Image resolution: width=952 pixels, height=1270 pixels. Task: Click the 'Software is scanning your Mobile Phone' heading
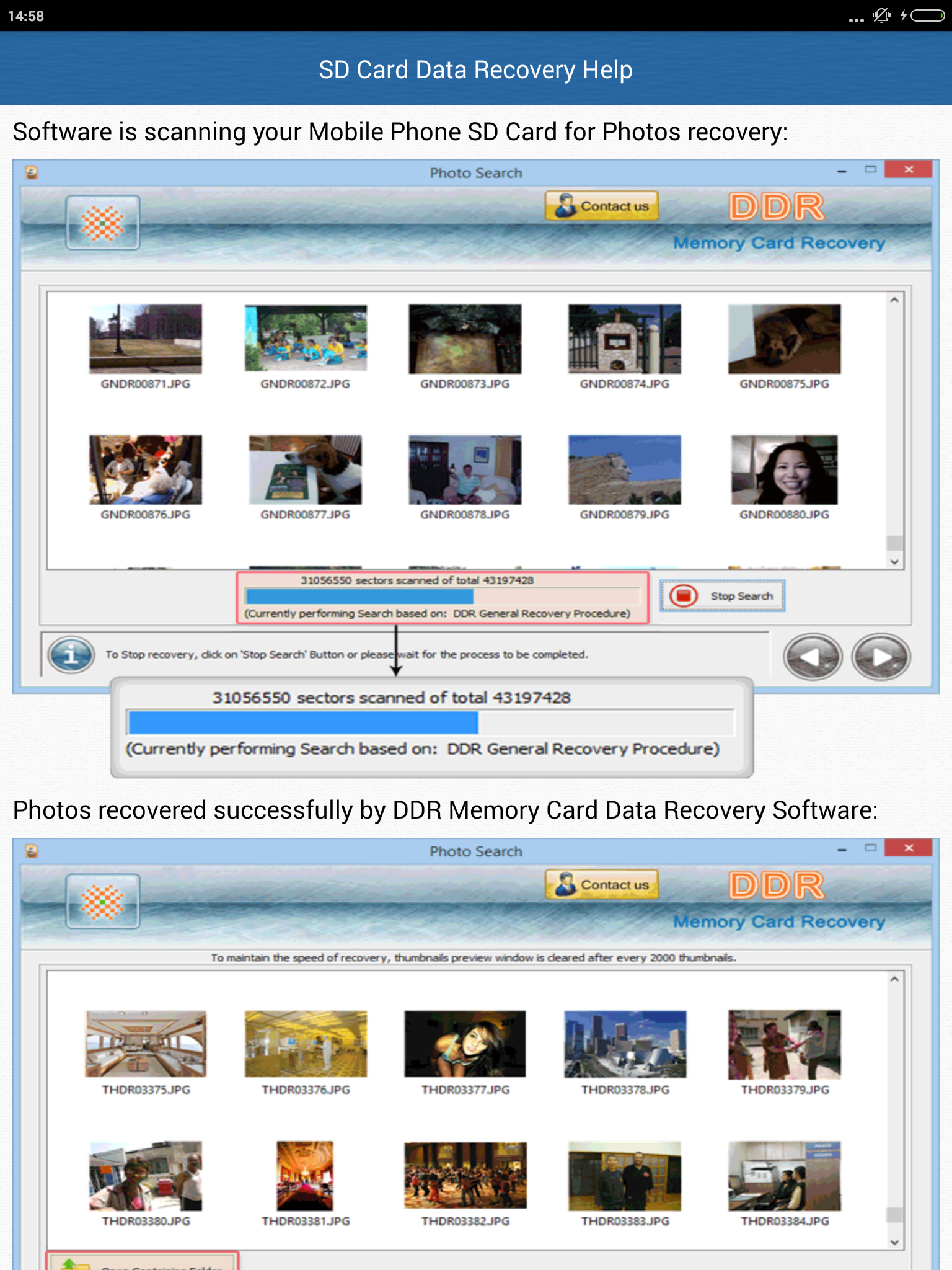point(400,131)
